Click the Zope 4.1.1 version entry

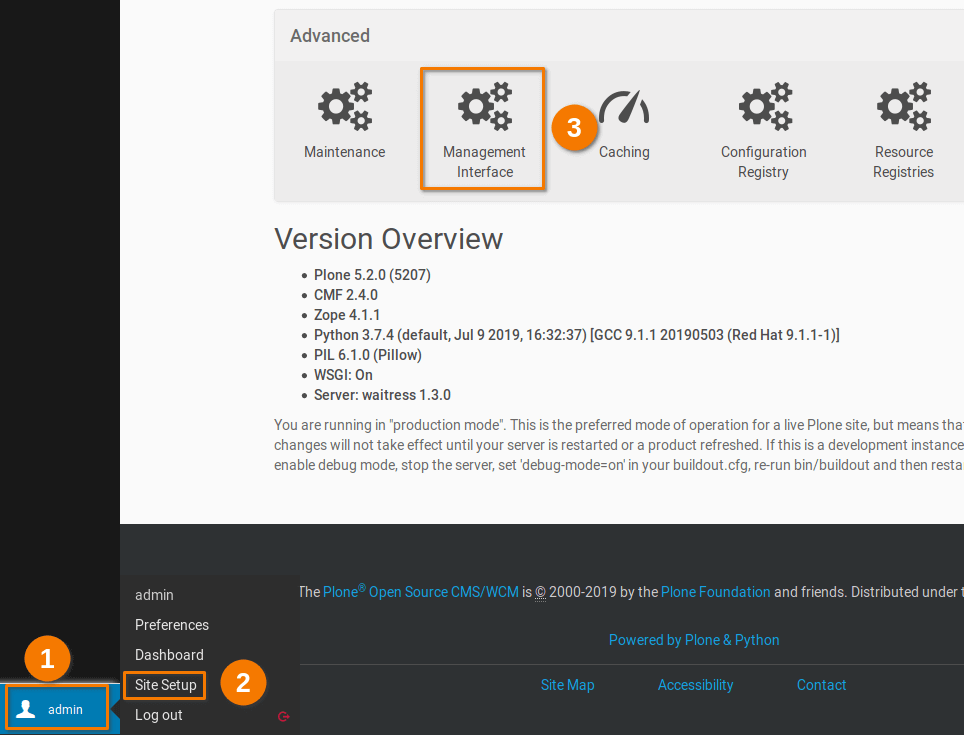pos(347,315)
